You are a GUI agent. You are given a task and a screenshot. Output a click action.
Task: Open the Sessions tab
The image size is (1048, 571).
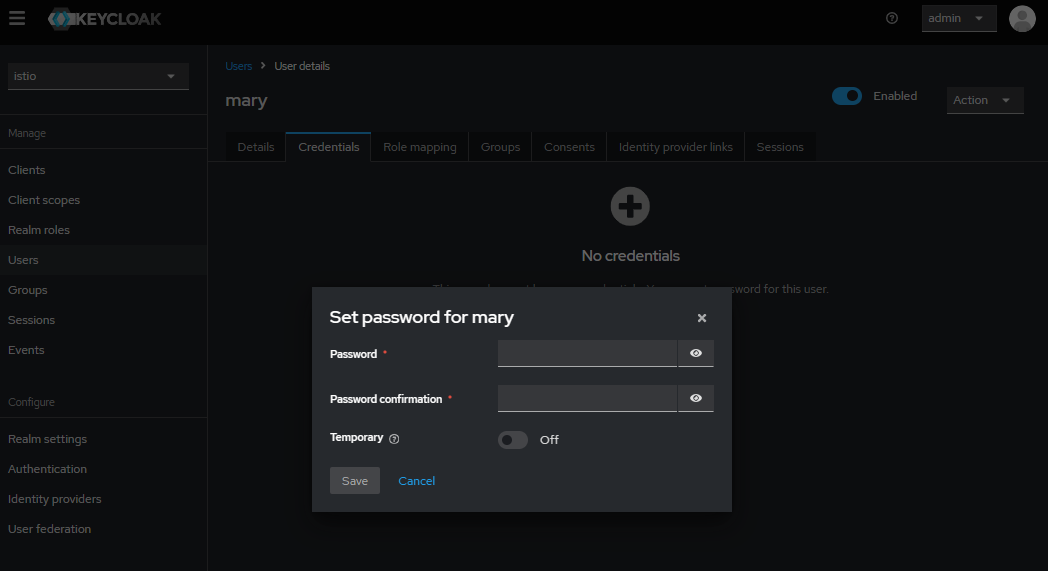pos(780,147)
